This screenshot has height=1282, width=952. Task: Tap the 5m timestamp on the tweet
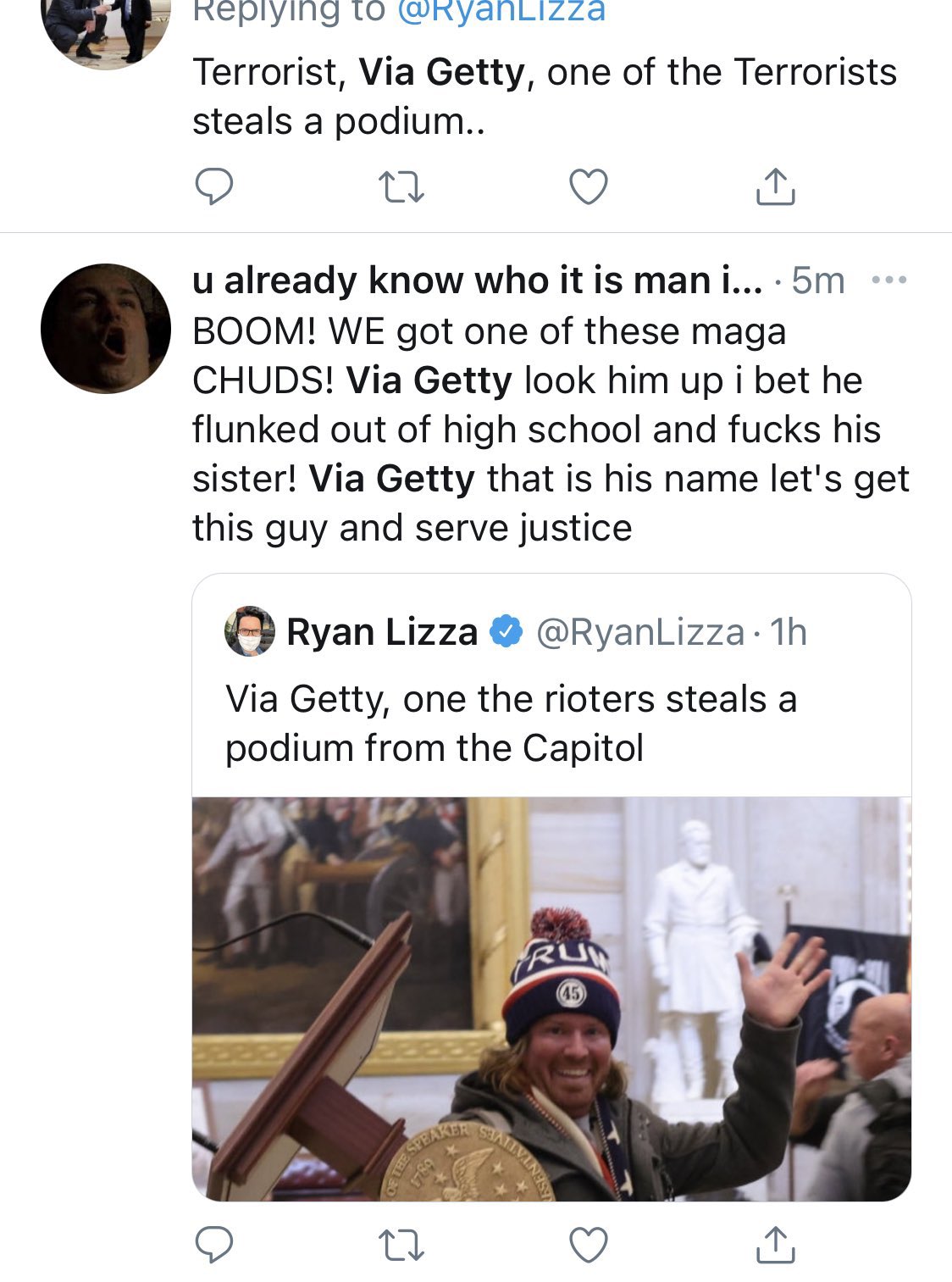click(817, 280)
